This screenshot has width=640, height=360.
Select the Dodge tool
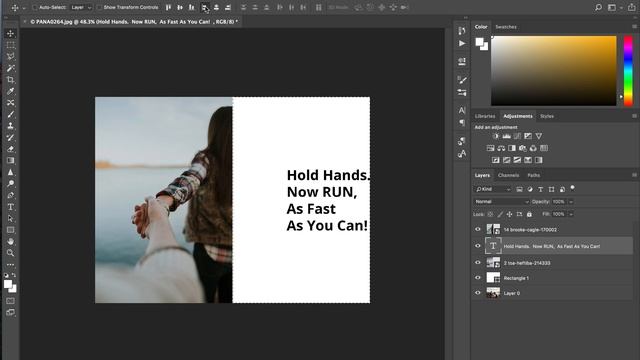11,184
